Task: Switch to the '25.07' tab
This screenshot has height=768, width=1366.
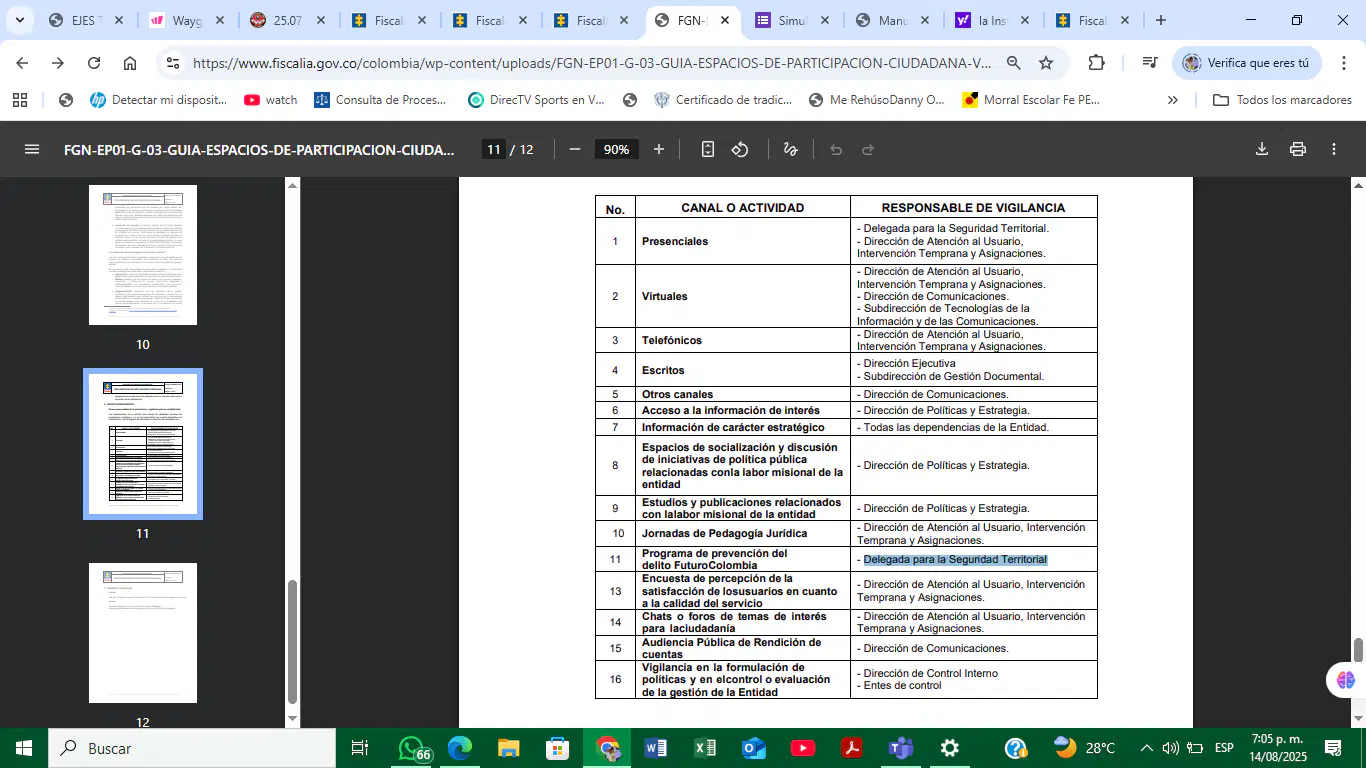Action: 287,20
